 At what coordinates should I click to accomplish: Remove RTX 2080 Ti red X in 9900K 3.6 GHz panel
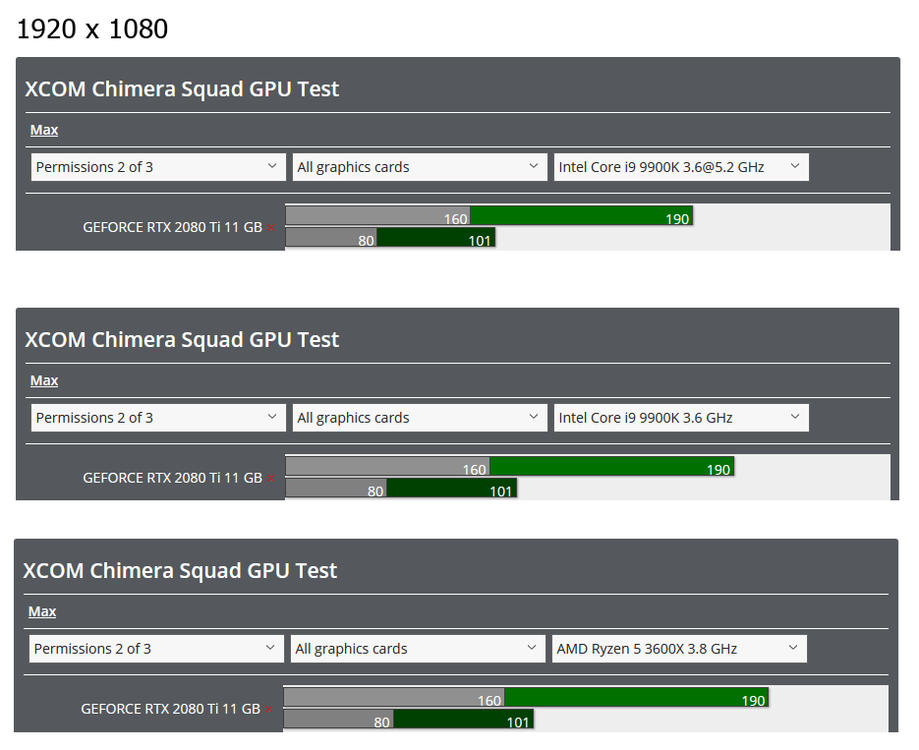point(271,479)
